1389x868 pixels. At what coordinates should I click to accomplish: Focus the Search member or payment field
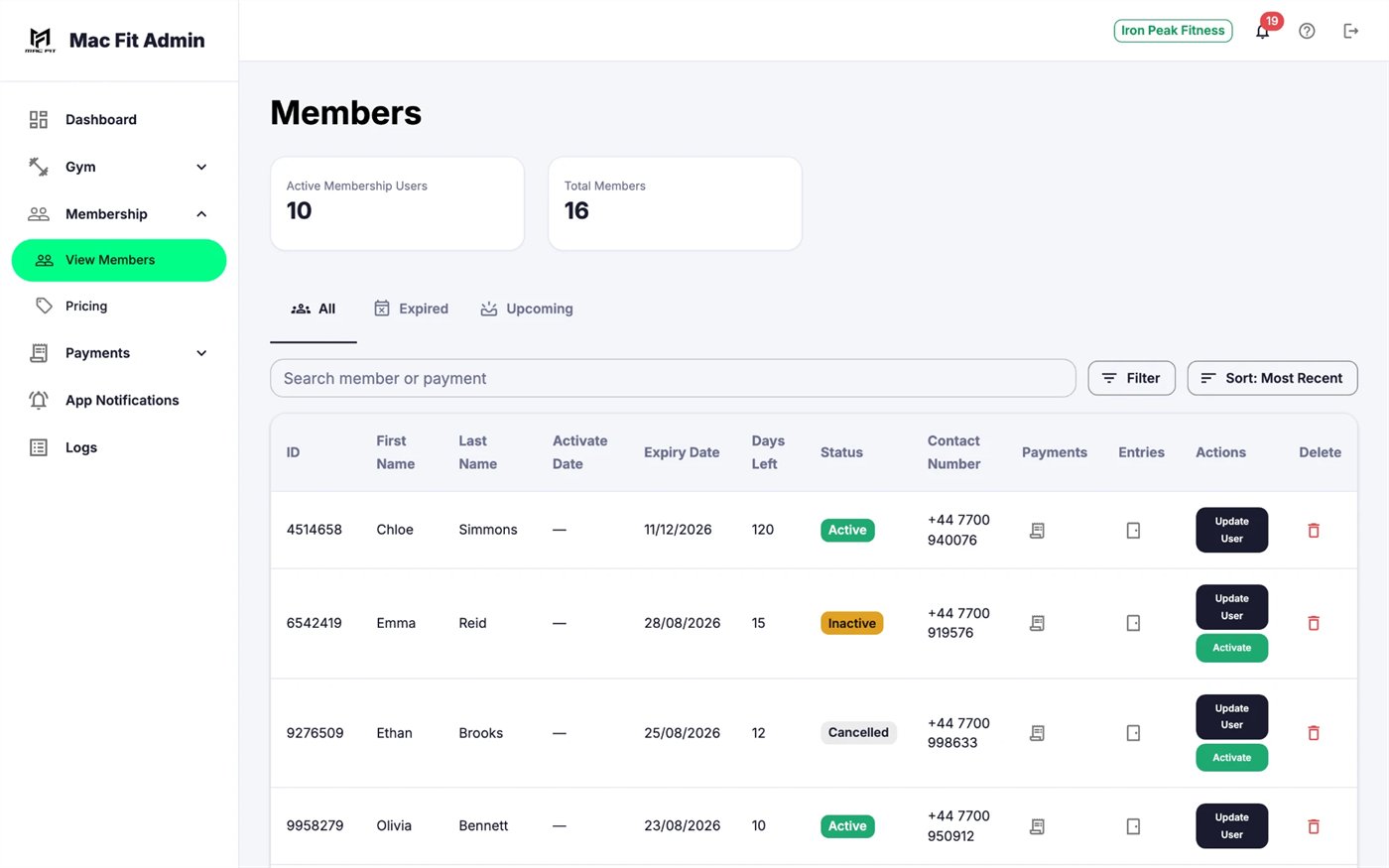click(x=673, y=378)
